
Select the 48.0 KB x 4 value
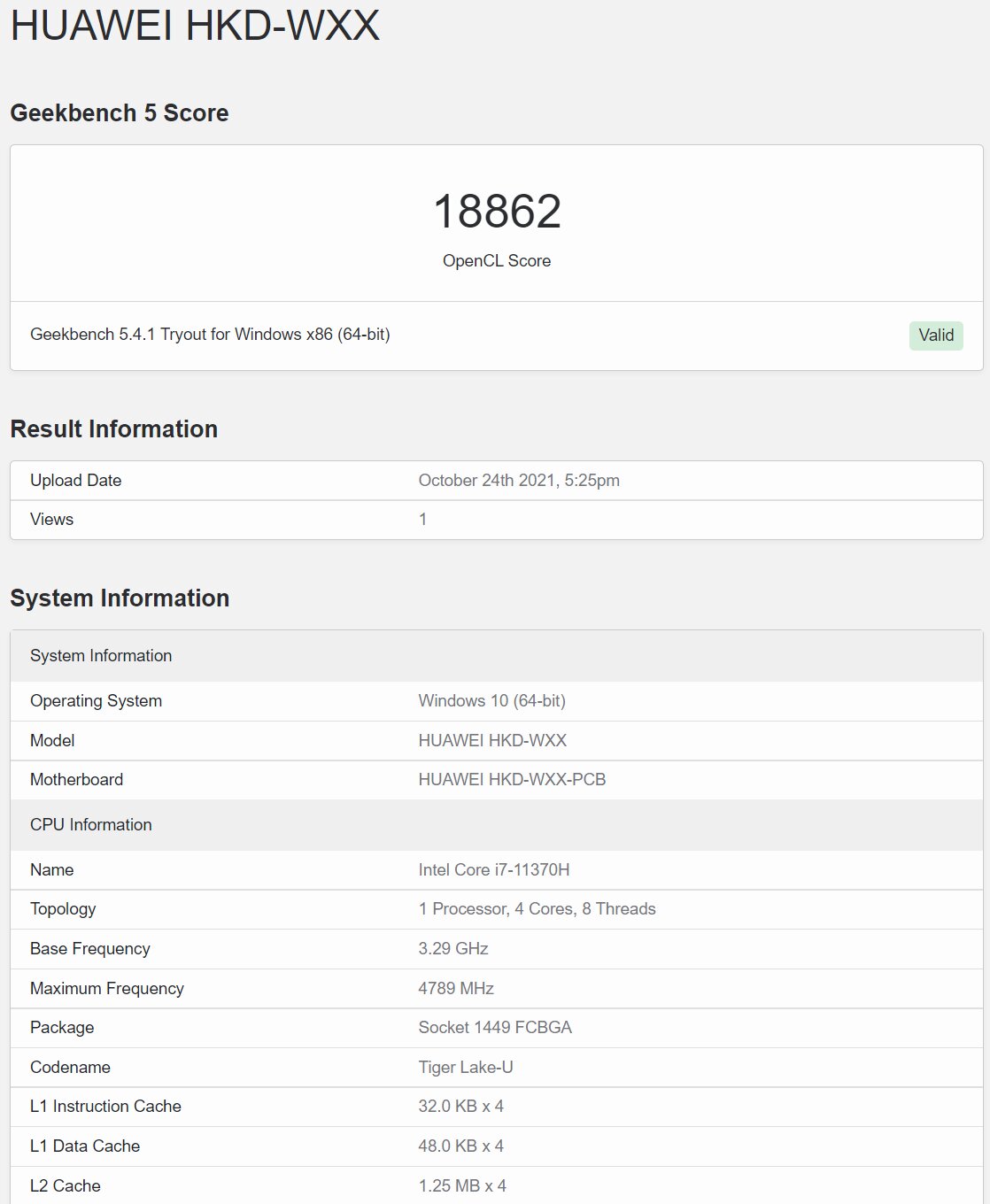point(460,1146)
